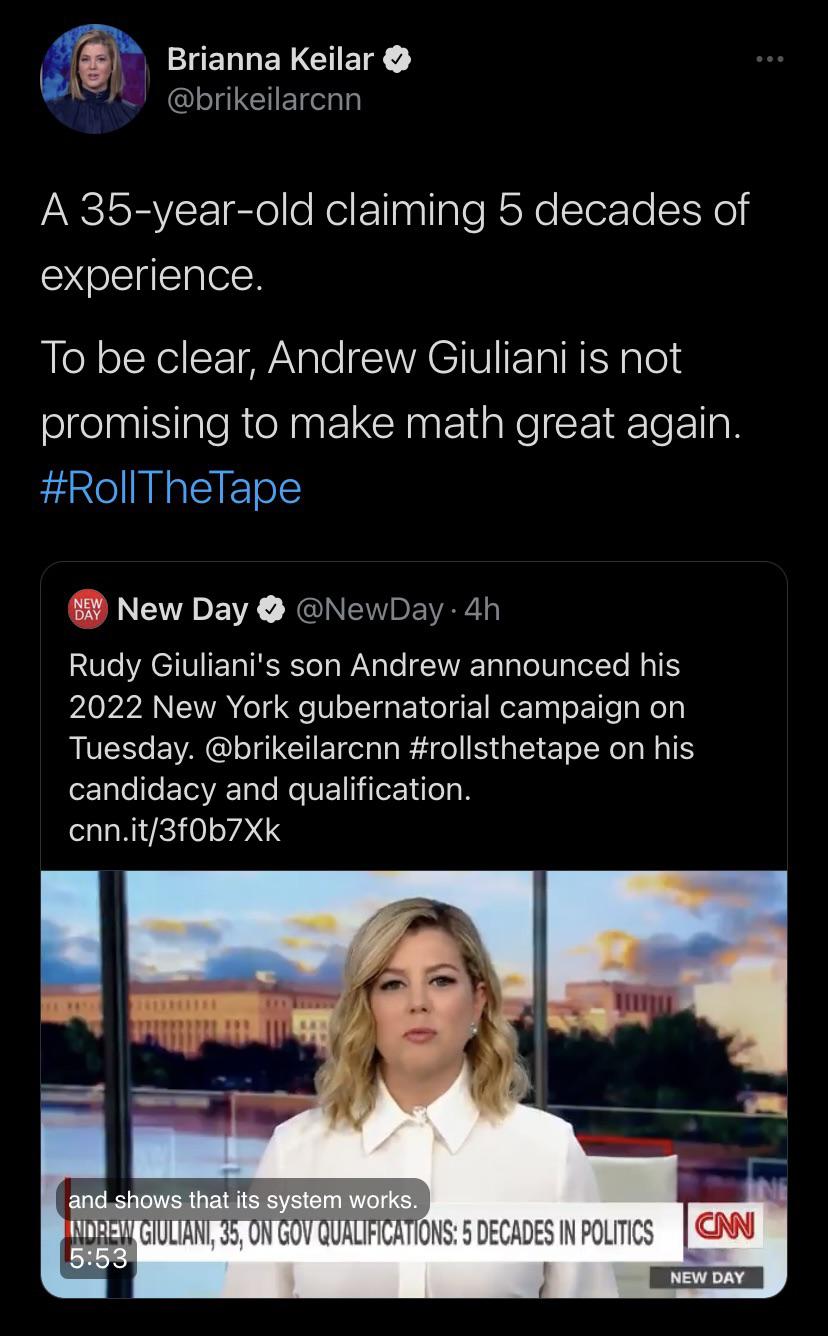
Task: Tap the @brikeilarcnn handle under the name
Action: click(x=264, y=99)
